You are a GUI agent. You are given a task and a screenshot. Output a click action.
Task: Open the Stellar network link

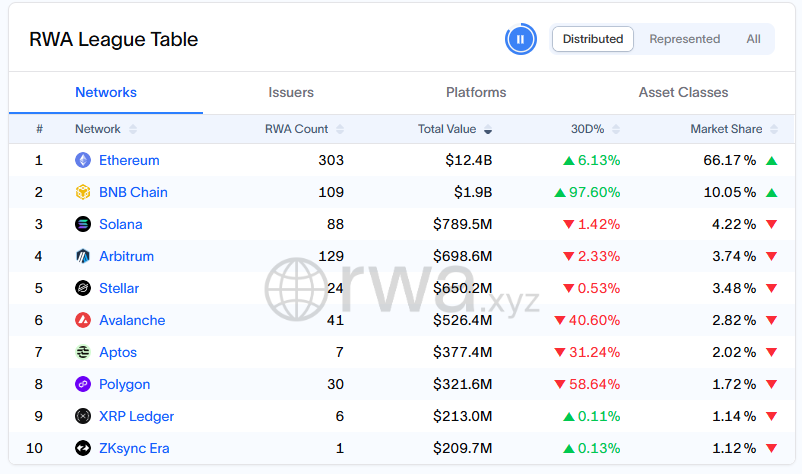click(119, 288)
